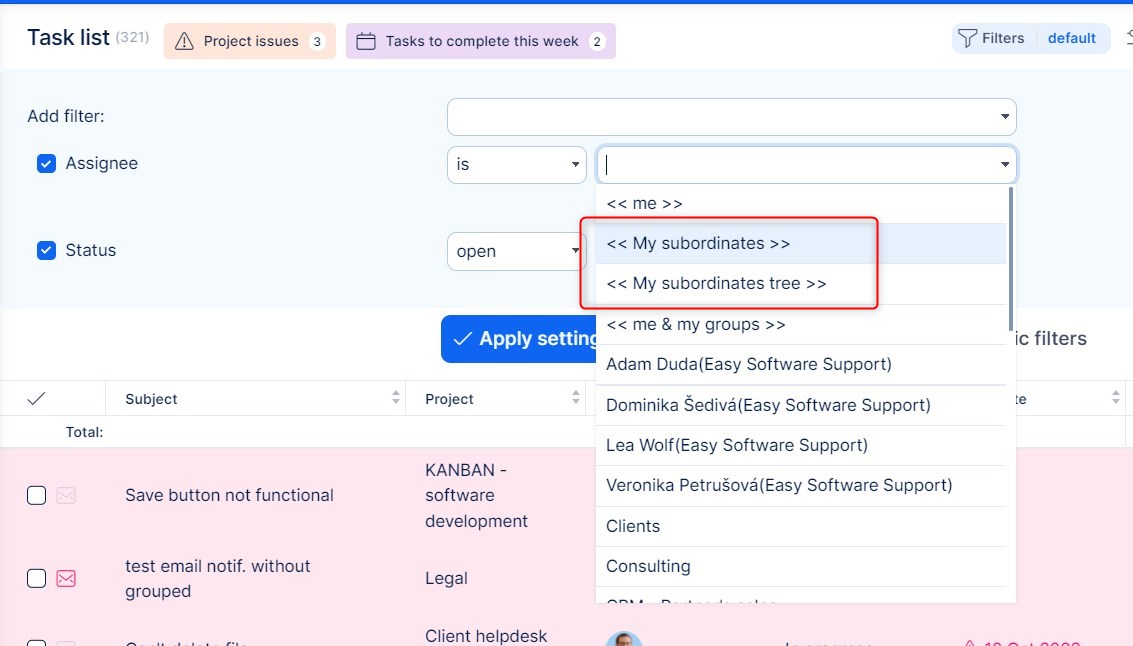Tick checkbox for Save button not functional task
The height and width of the screenshot is (646, 1133).
point(36,495)
